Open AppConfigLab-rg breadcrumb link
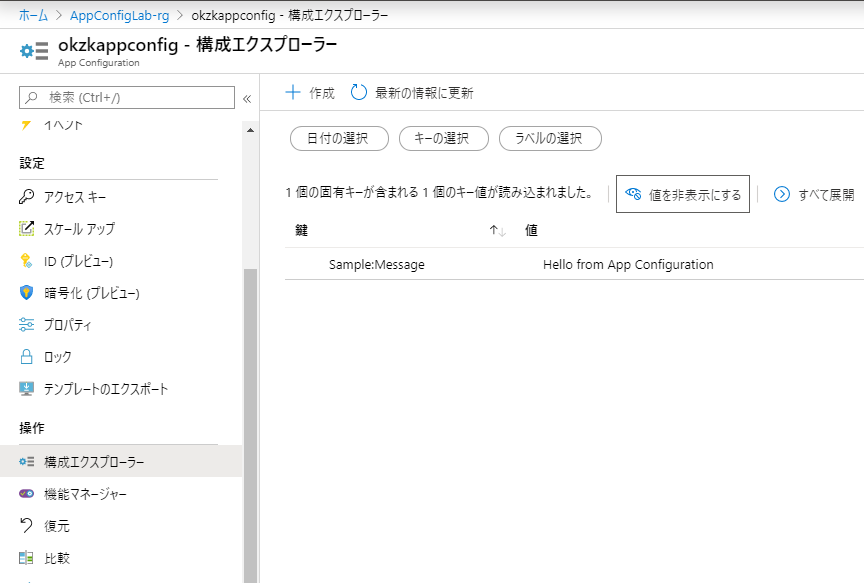864x583 pixels. click(120, 15)
